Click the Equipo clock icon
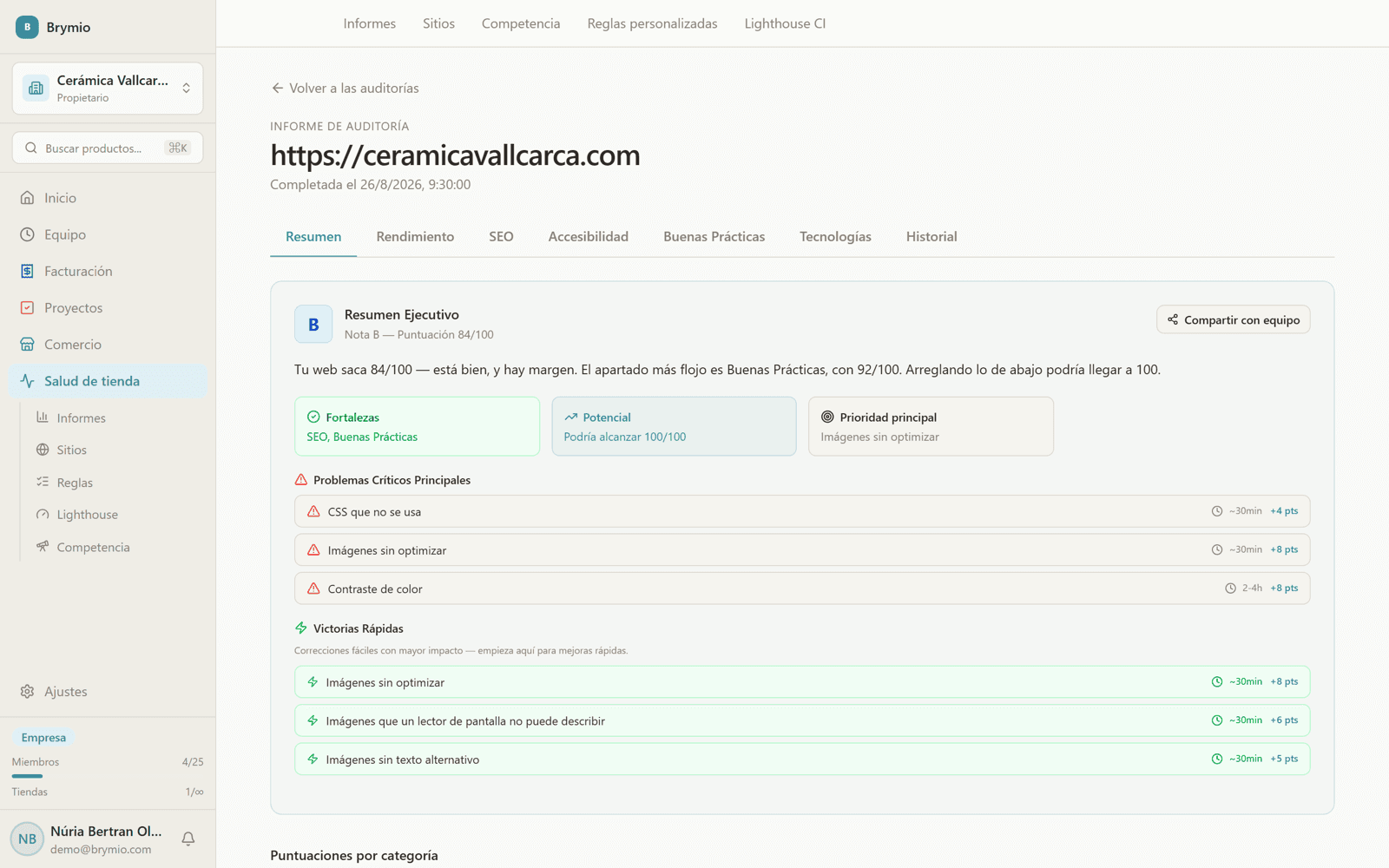Screen dimensions: 1389x868 pyautogui.click(x=28, y=234)
